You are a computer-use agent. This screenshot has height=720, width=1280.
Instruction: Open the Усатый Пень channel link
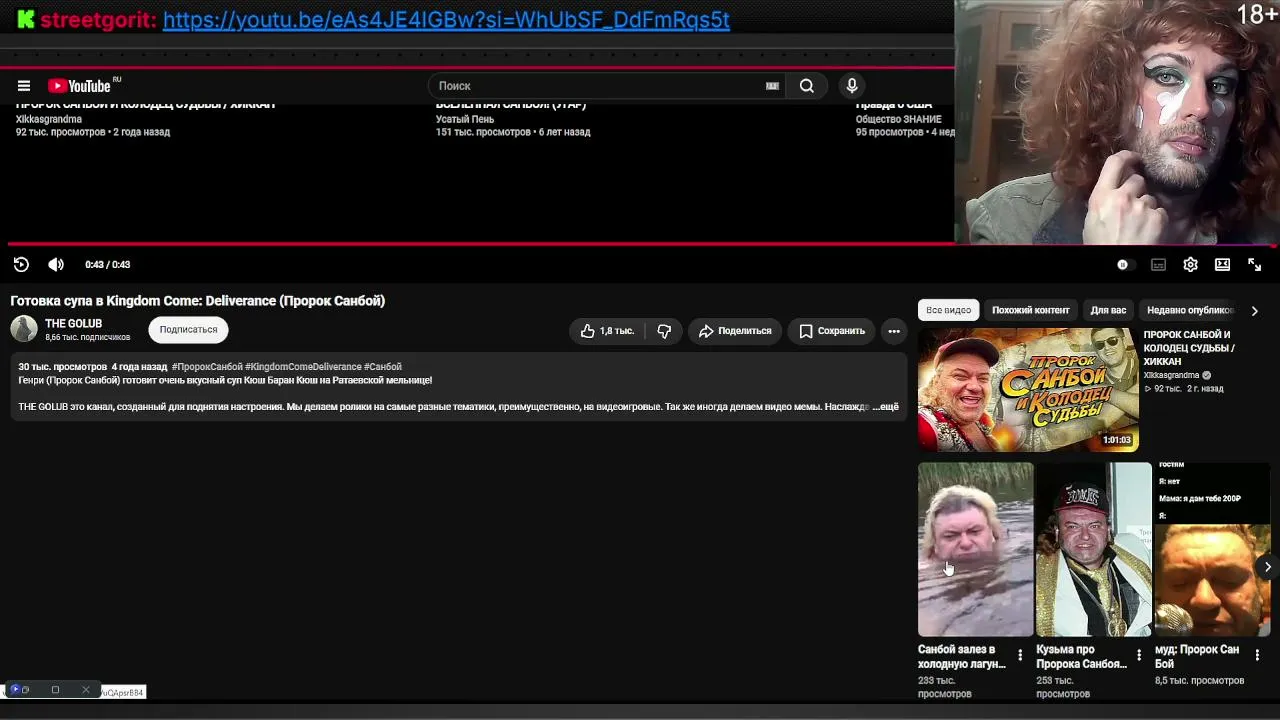click(x=465, y=120)
